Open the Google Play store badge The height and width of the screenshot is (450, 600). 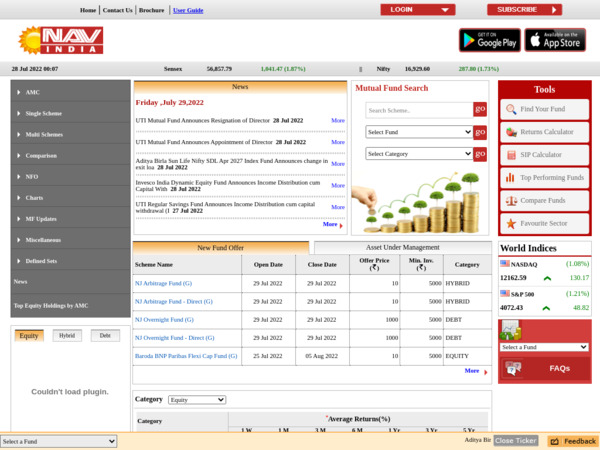pos(490,40)
